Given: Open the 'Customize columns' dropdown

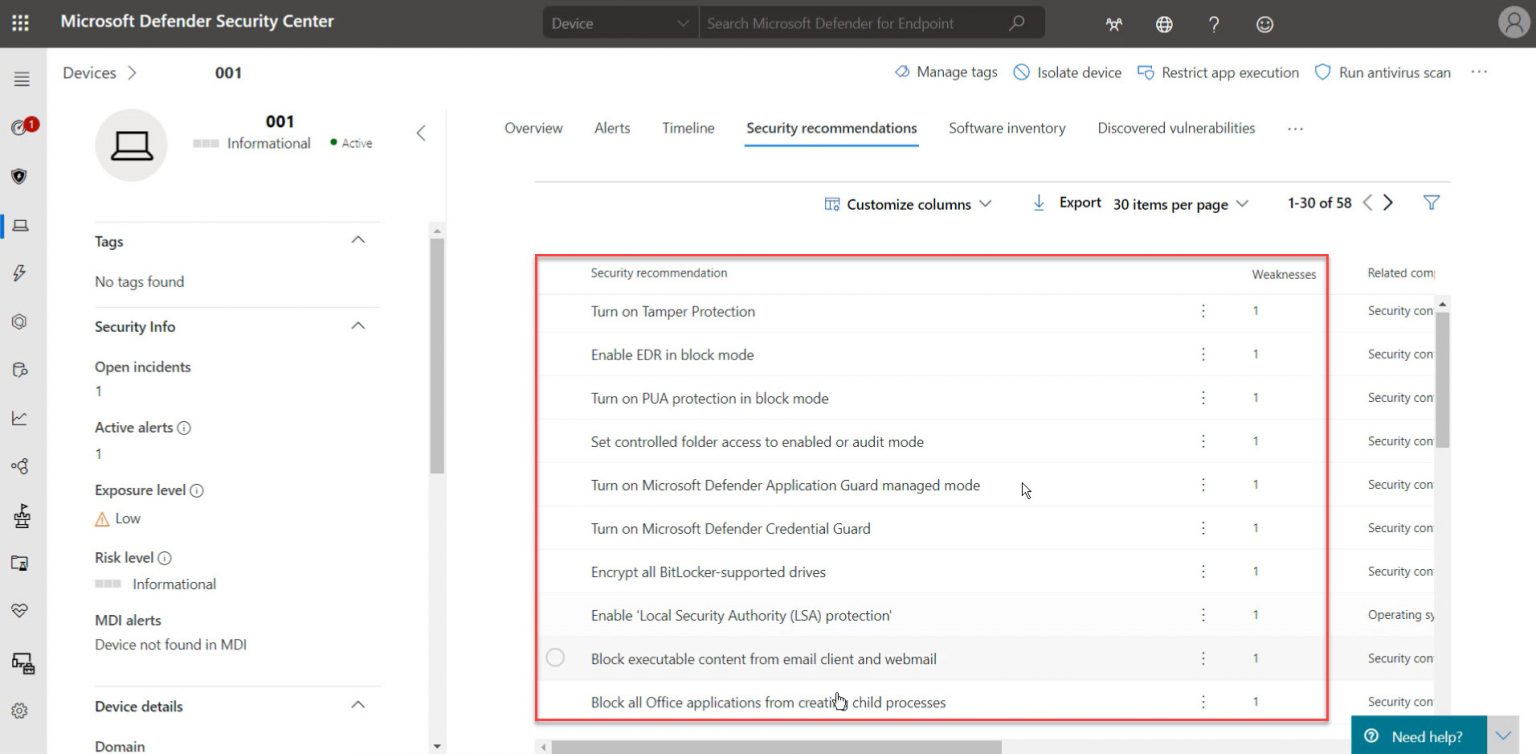Looking at the screenshot, I should [x=908, y=204].
